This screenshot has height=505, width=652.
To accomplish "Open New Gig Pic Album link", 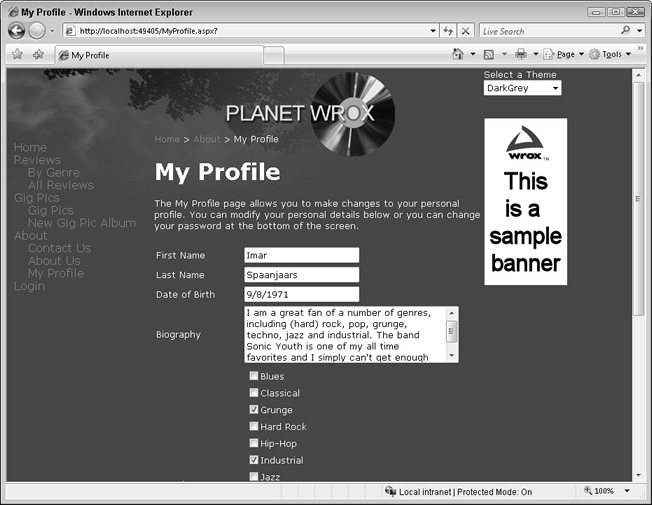I will click(82, 223).
